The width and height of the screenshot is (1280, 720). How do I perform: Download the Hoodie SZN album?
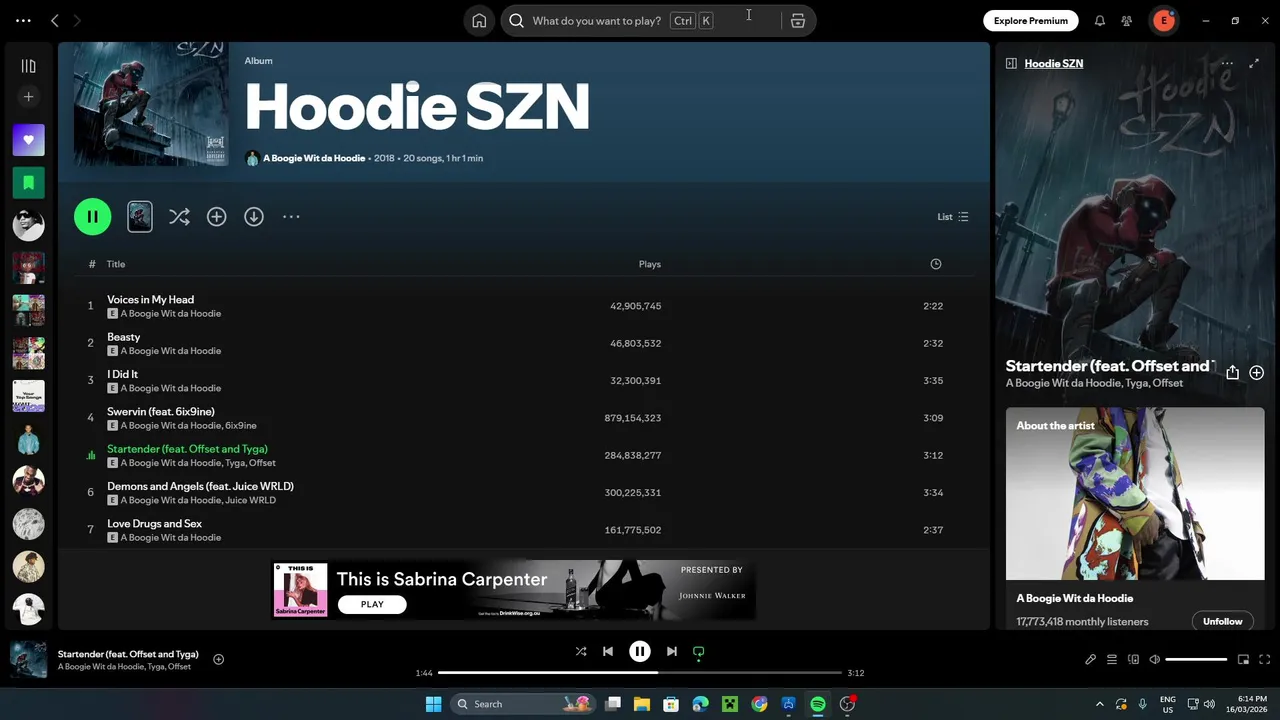point(254,216)
